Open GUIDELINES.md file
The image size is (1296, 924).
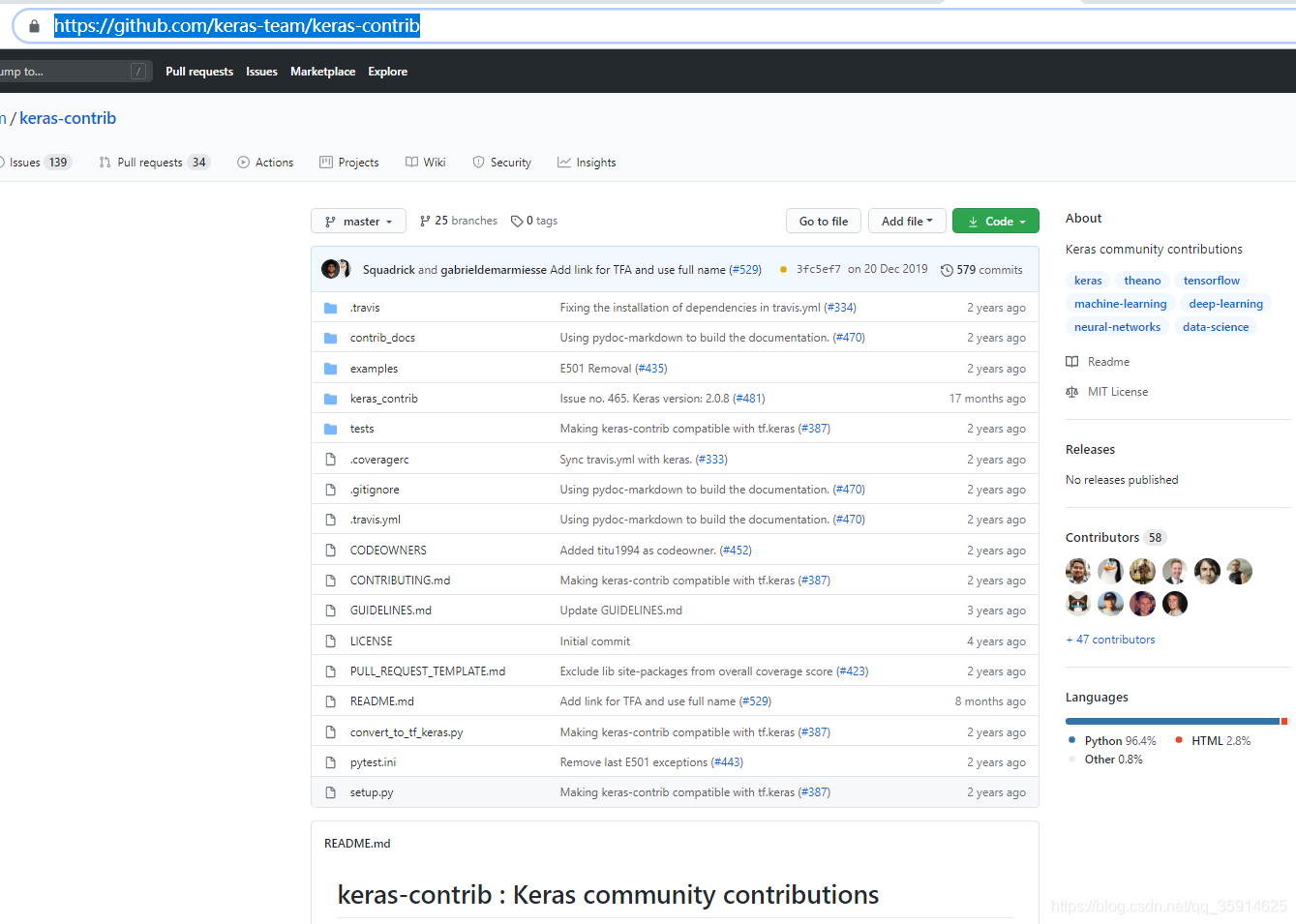click(391, 611)
